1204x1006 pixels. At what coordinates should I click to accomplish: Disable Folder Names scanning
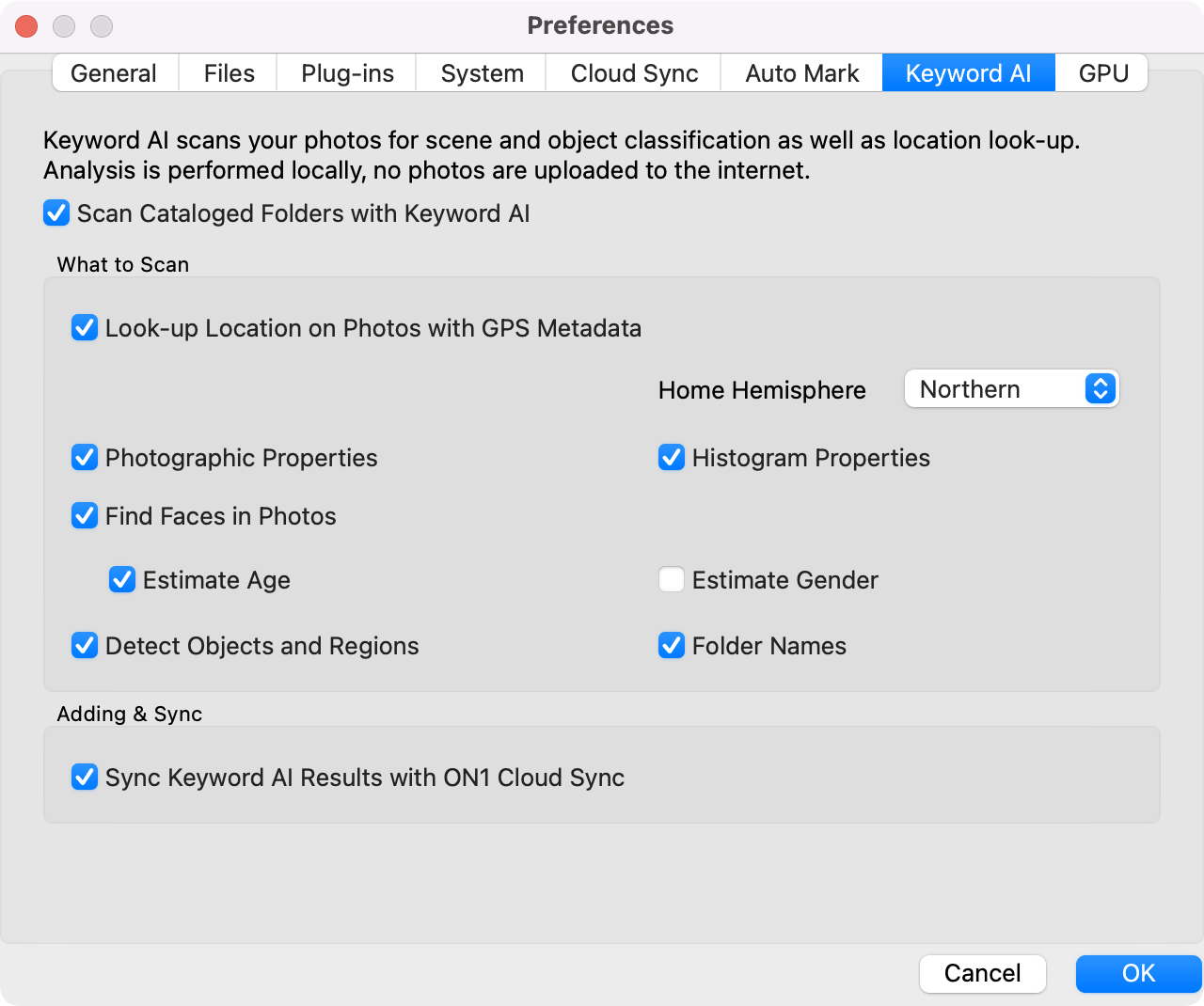(672, 646)
